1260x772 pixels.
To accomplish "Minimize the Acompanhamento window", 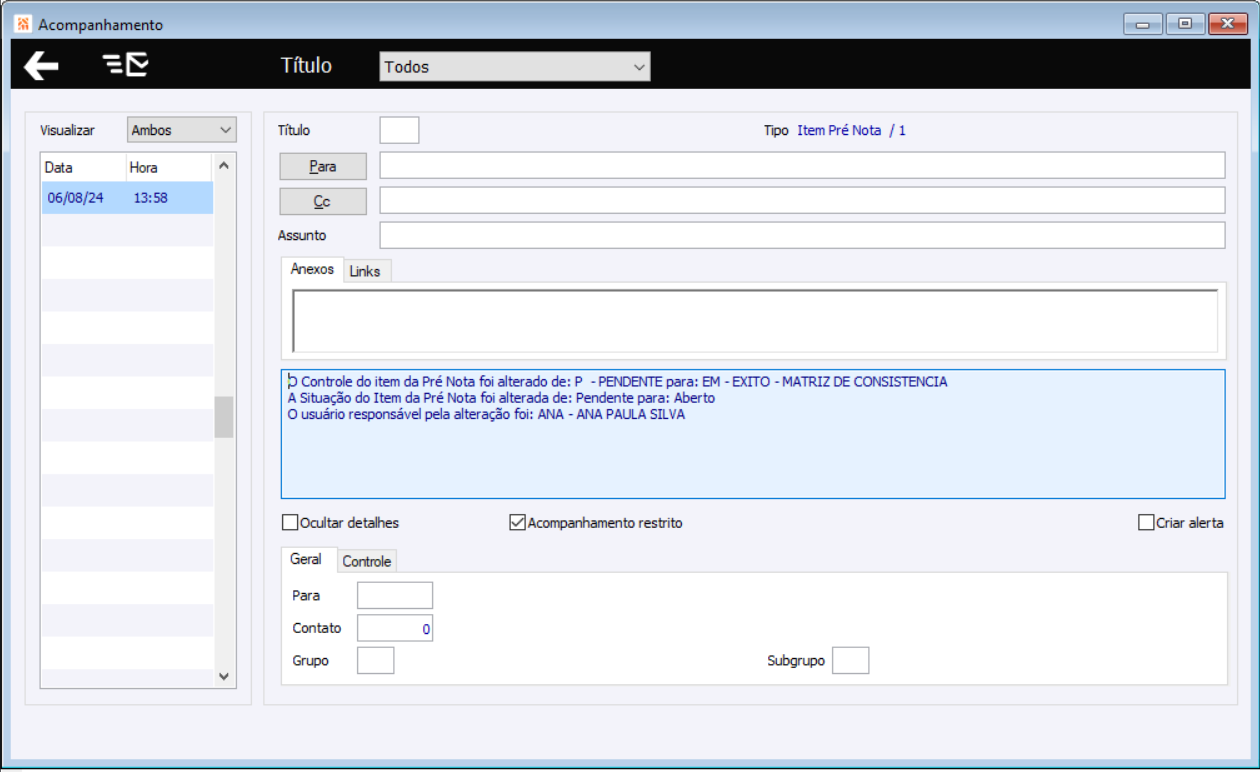I will (x=1143, y=24).
